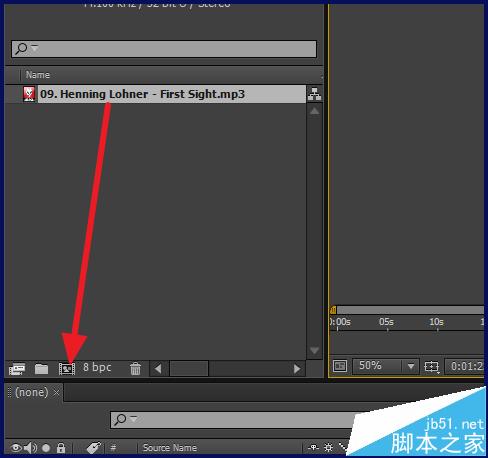
Task: Click the video visibility eye column icon
Action: click(16, 448)
